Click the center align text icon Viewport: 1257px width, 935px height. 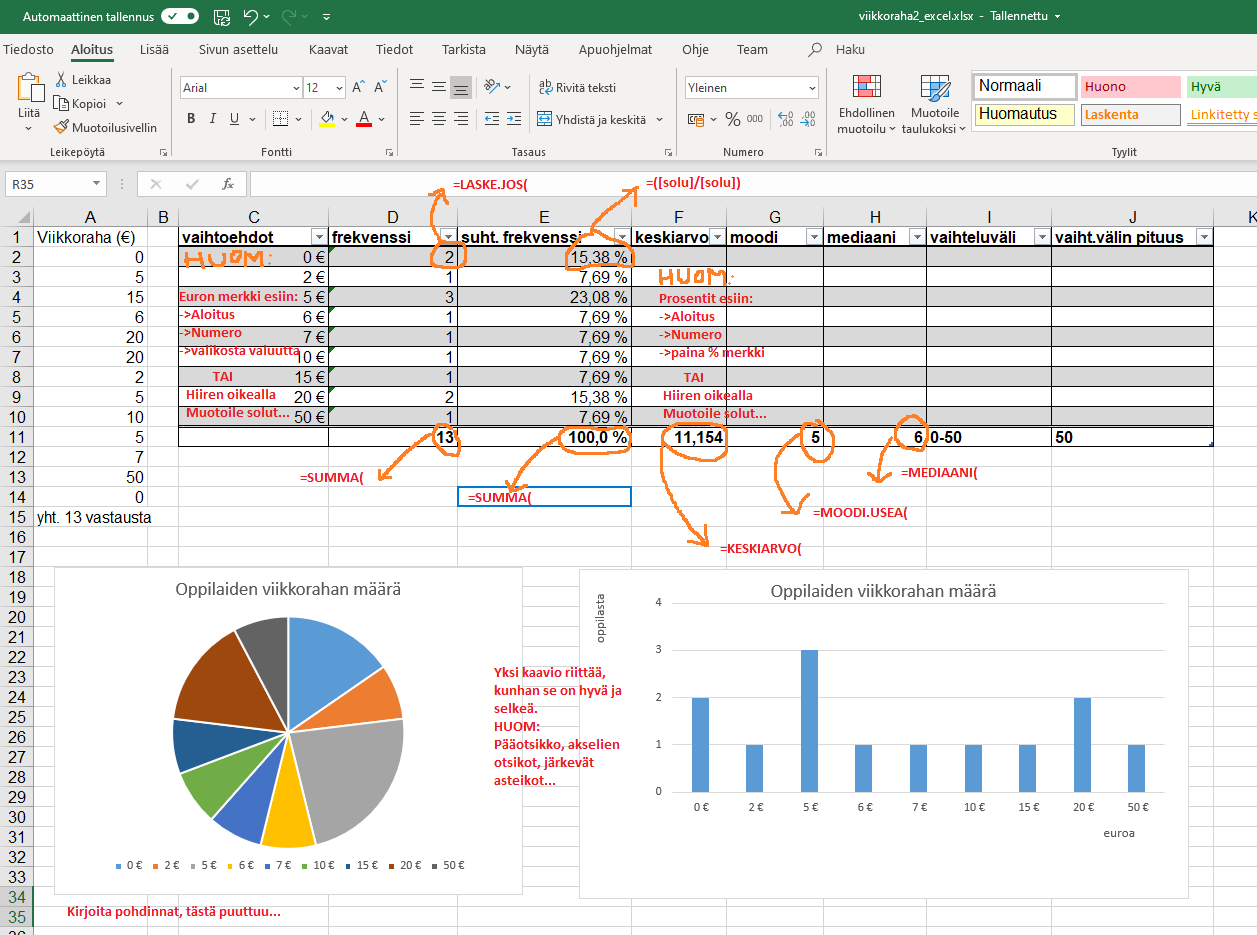[438, 119]
